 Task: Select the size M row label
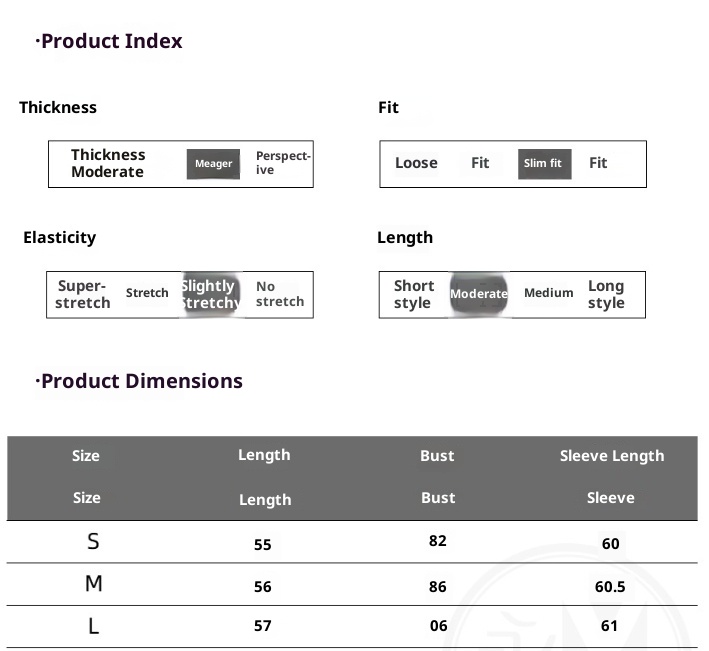(x=93, y=584)
